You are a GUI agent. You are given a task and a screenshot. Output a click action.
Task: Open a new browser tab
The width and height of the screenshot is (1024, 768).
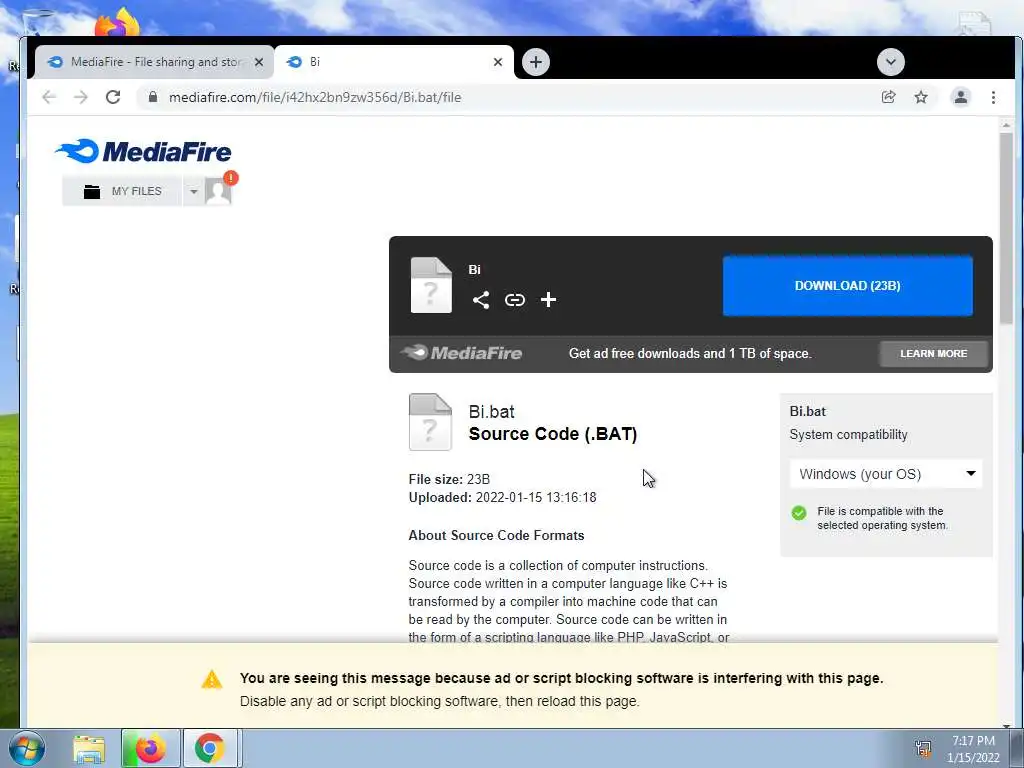click(536, 62)
